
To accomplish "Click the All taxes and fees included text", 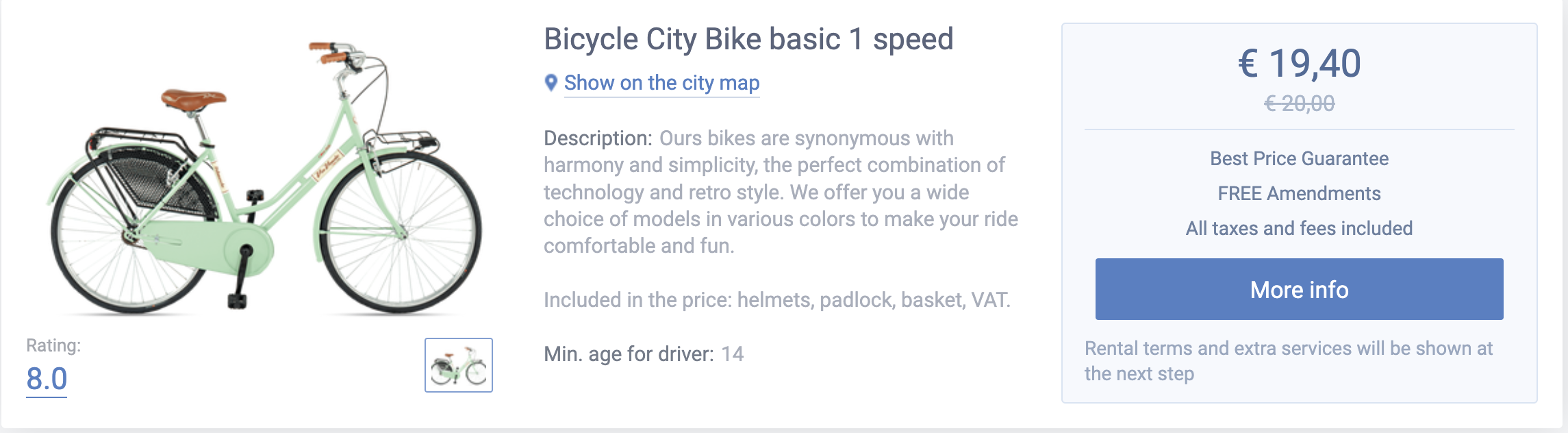I will [1299, 228].
